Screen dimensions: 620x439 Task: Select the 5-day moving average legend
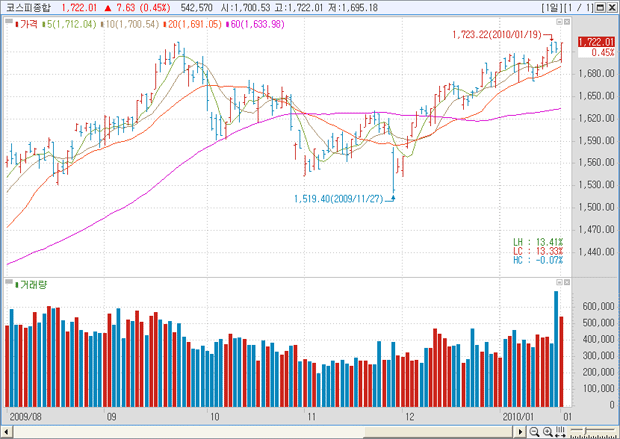coord(69,25)
